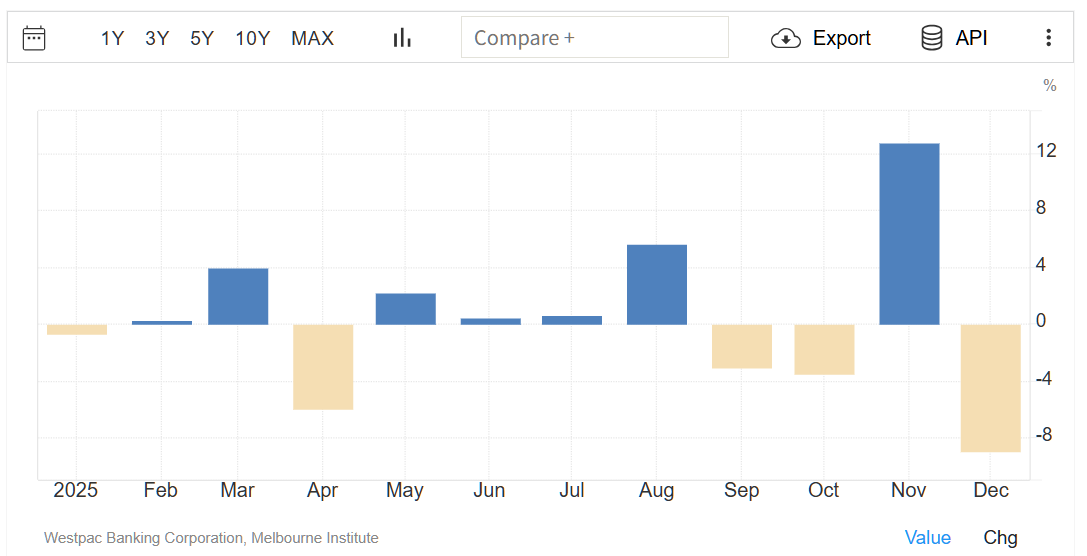Image resolution: width=1087 pixels, height=556 pixels.
Task: Click the April negative bar
Action: tap(323, 367)
